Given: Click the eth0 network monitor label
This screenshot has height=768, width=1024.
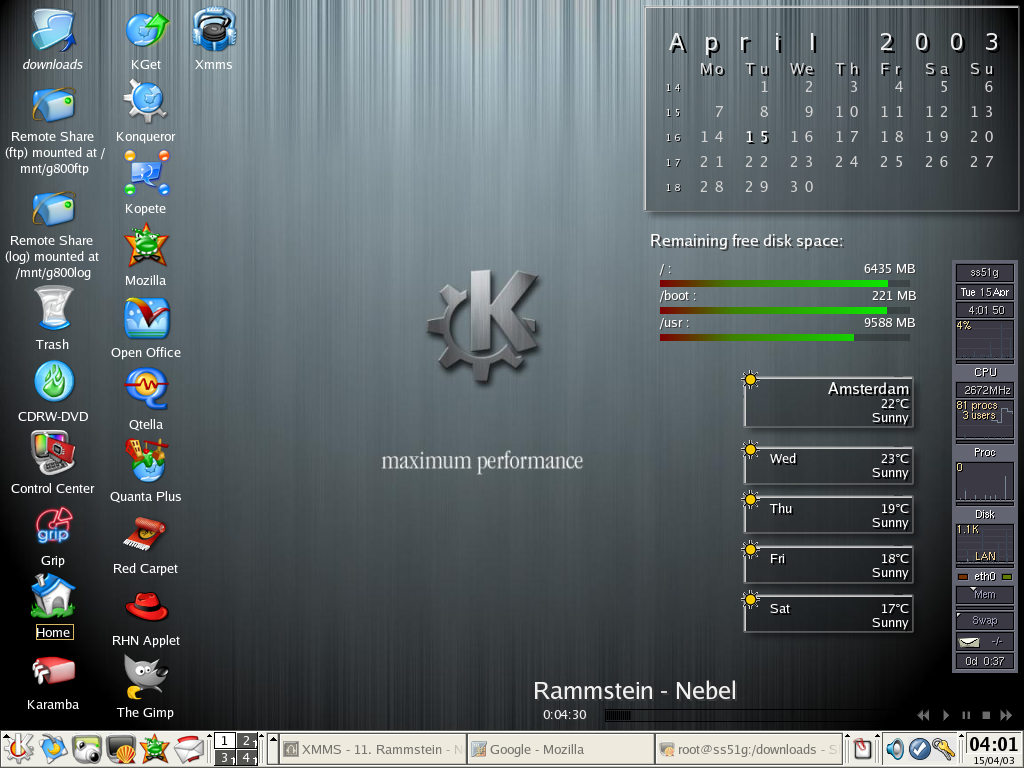Looking at the screenshot, I should coord(985,577).
